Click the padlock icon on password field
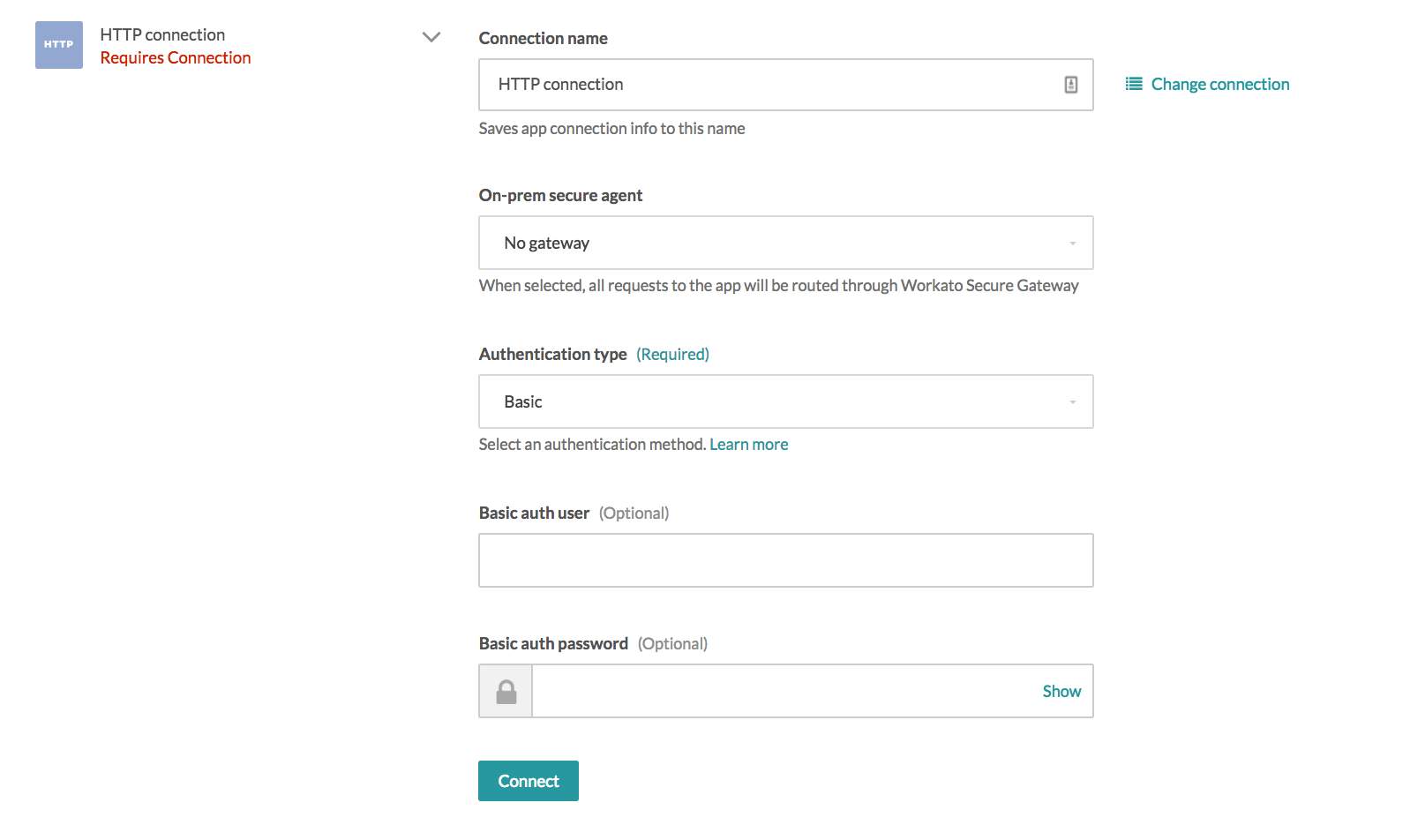 [506, 690]
